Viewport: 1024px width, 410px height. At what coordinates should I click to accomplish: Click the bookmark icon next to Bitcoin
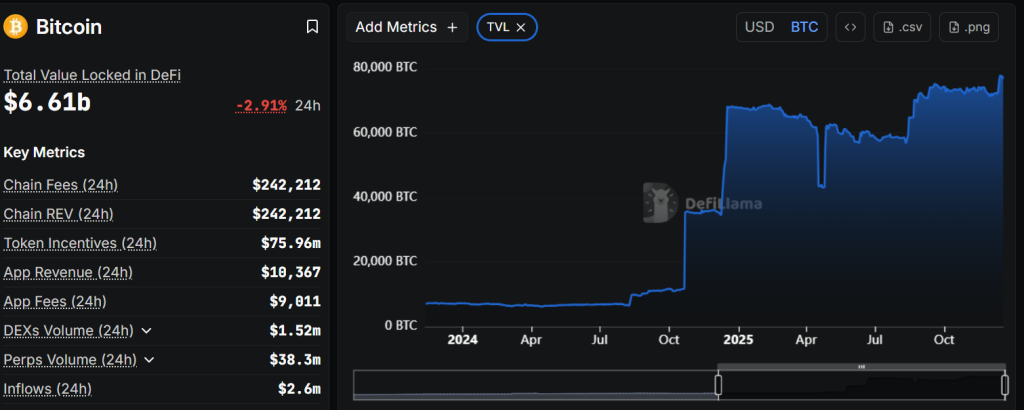pos(312,27)
